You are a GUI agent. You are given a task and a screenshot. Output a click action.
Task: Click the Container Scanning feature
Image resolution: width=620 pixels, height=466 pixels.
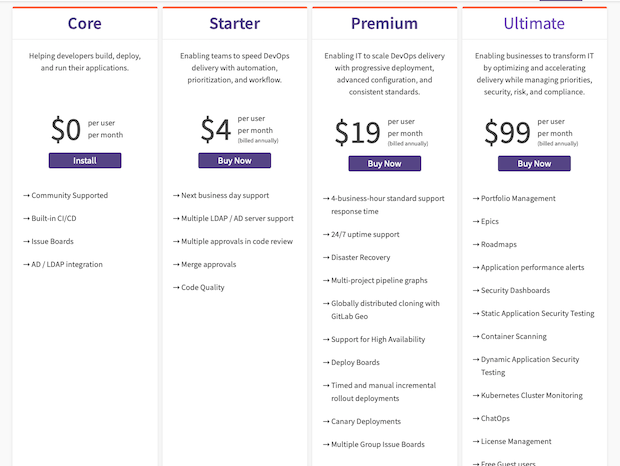[x=514, y=336]
